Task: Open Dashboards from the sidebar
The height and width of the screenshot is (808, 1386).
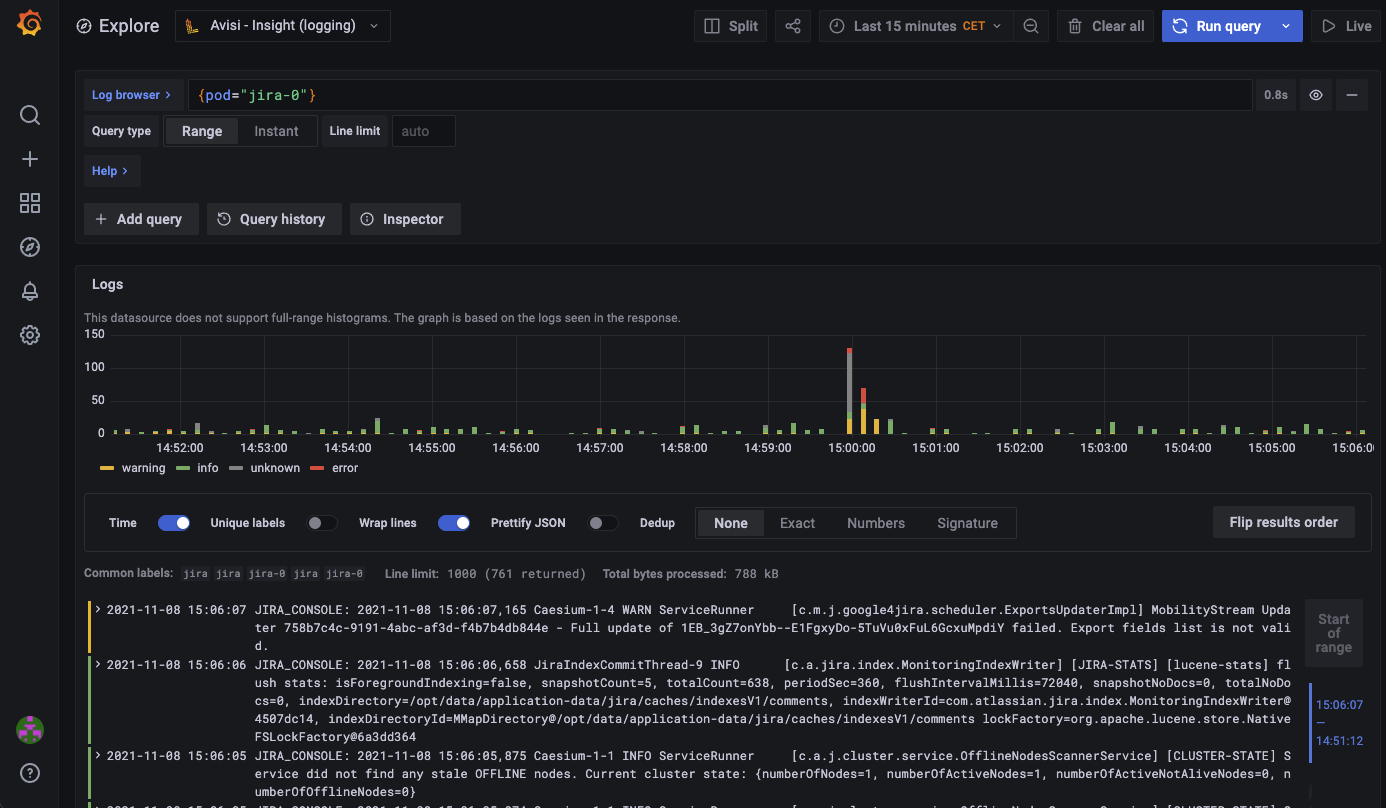Action: click(x=30, y=203)
